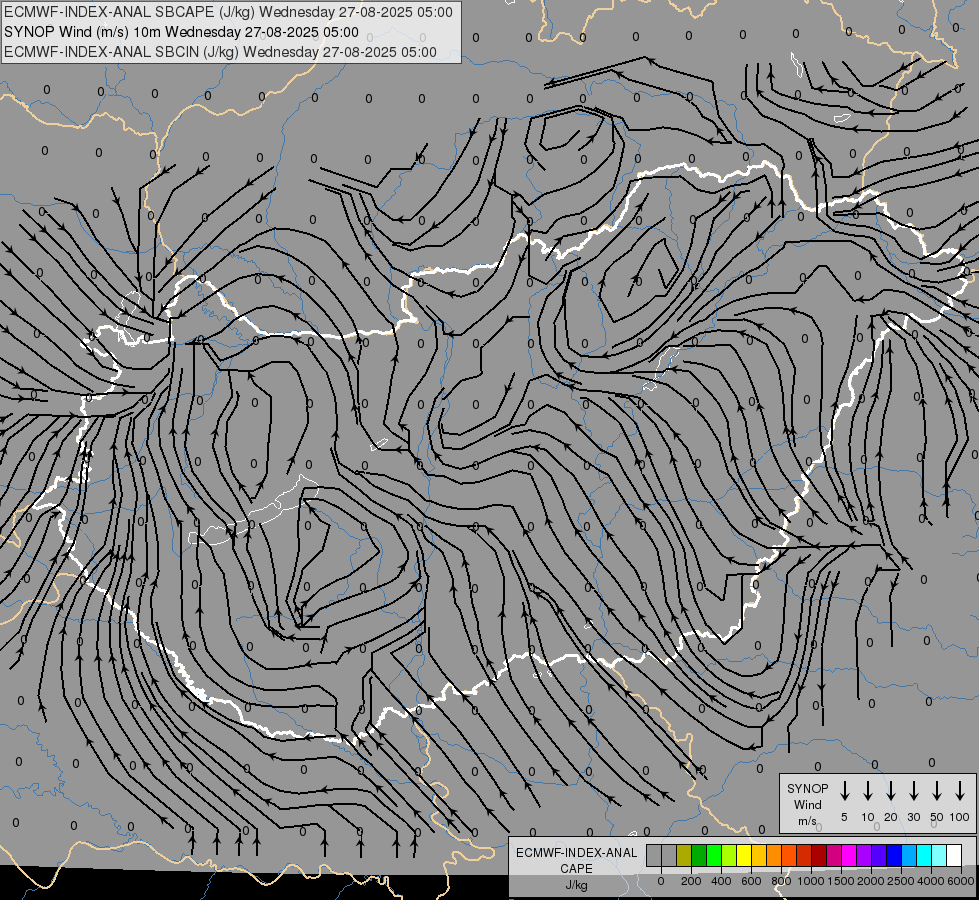Select the dark green CAPE legend swatch
This screenshot has width=979, height=900.
[x=699, y=855]
